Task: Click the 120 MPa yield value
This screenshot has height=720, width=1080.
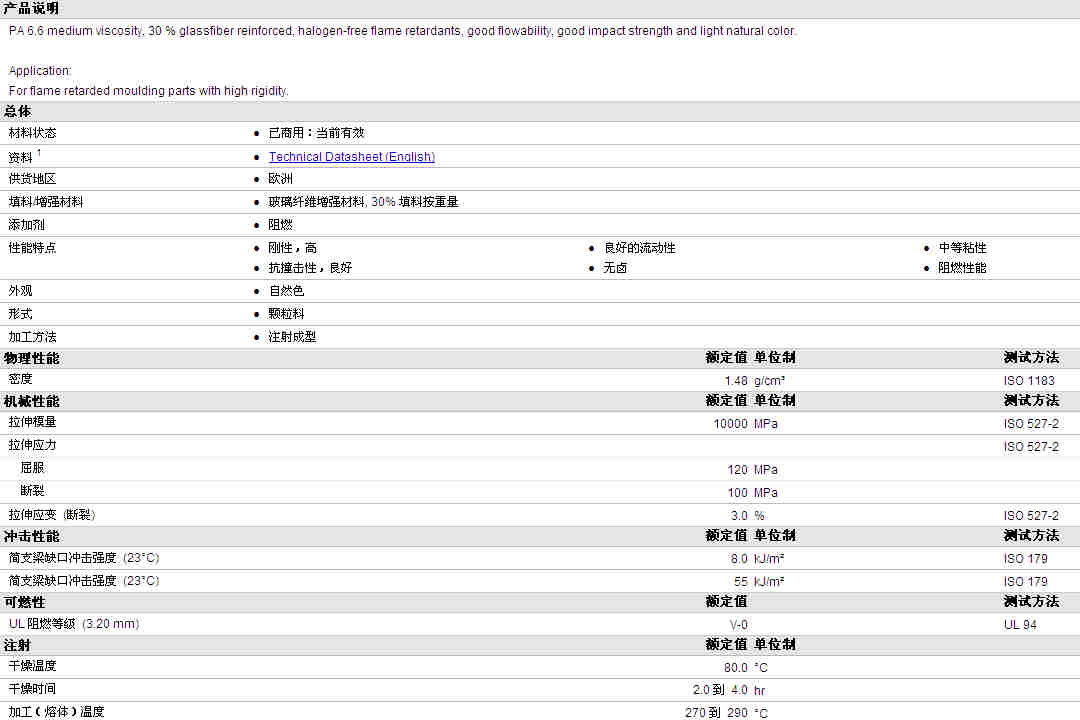Action: 752,470
